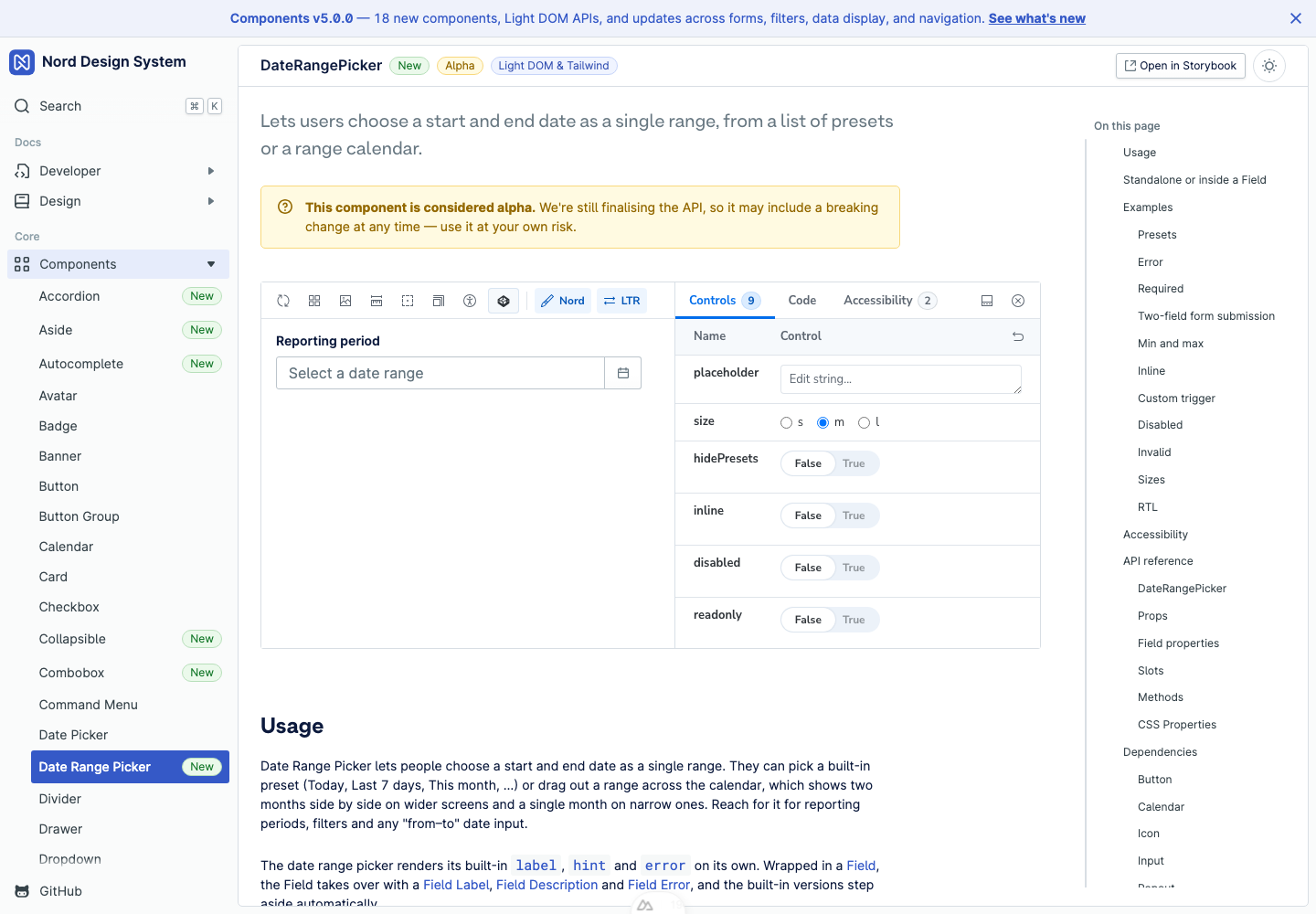Toggle the dashed outline icon
Image resolution: width=1316 pixels, height=914 pixels.
(408, 301)
